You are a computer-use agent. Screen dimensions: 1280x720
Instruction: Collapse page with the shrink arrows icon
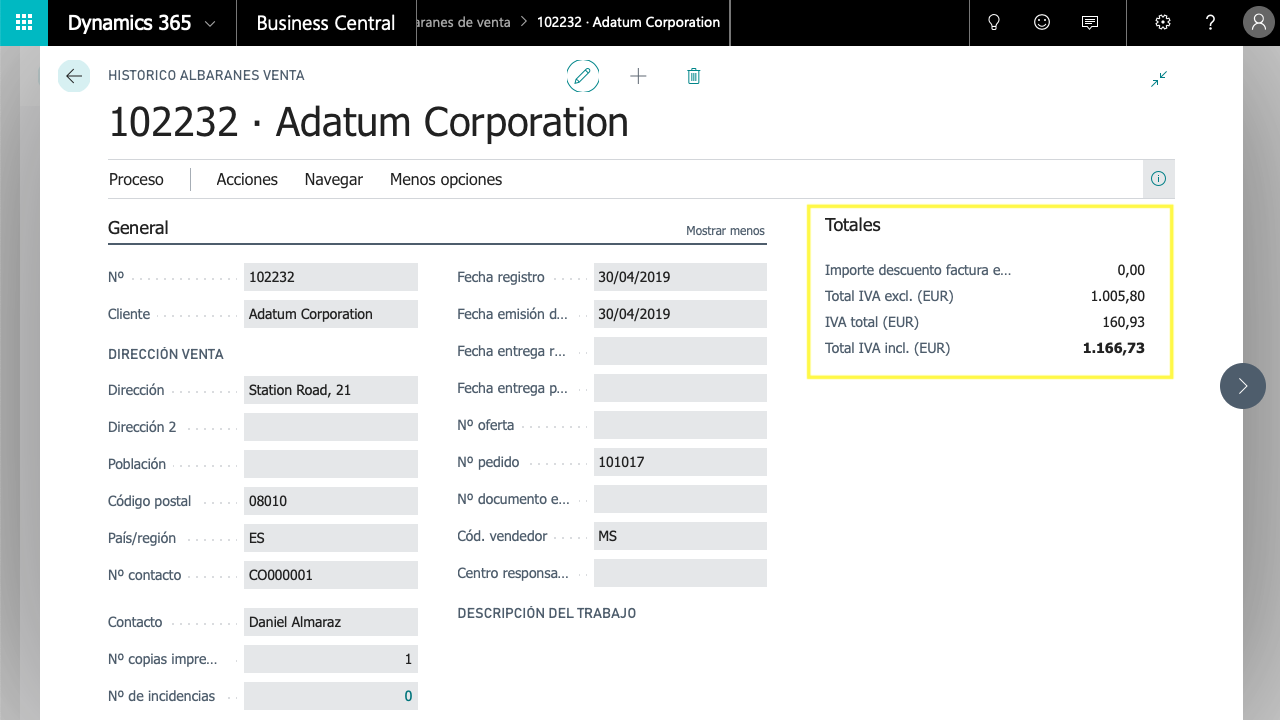(1159, 79)
